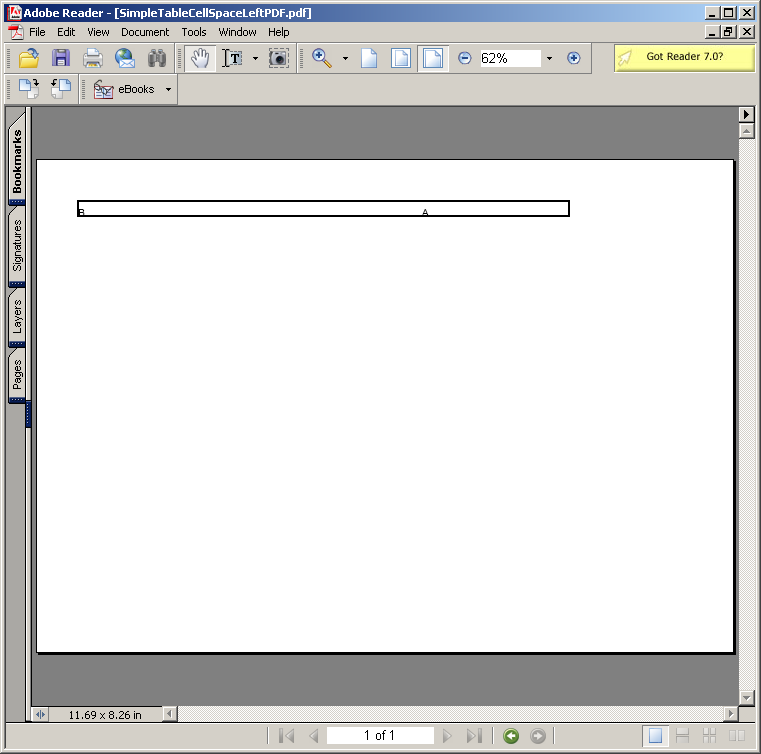Click the Email document globe icon
This screenshot has height=754, width=761.
(x=125, y=58)
